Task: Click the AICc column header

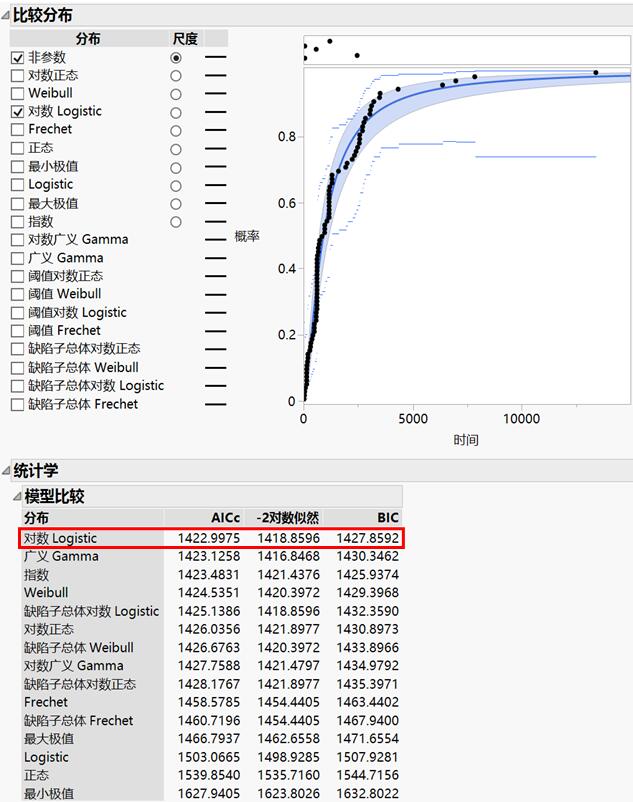Action: tap(225, 518)
